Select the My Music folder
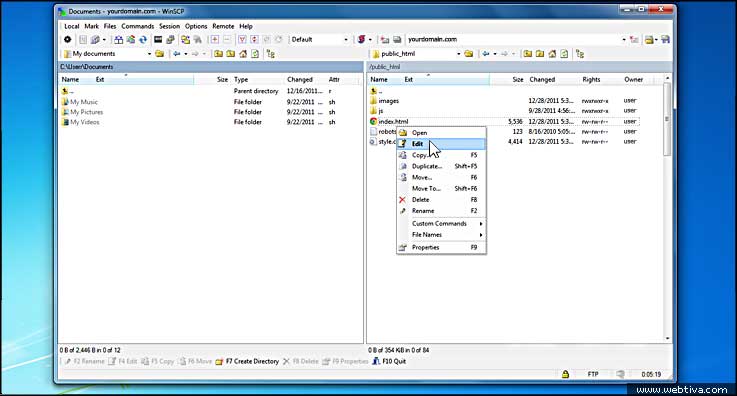737x396 pixels. point(84,102)
